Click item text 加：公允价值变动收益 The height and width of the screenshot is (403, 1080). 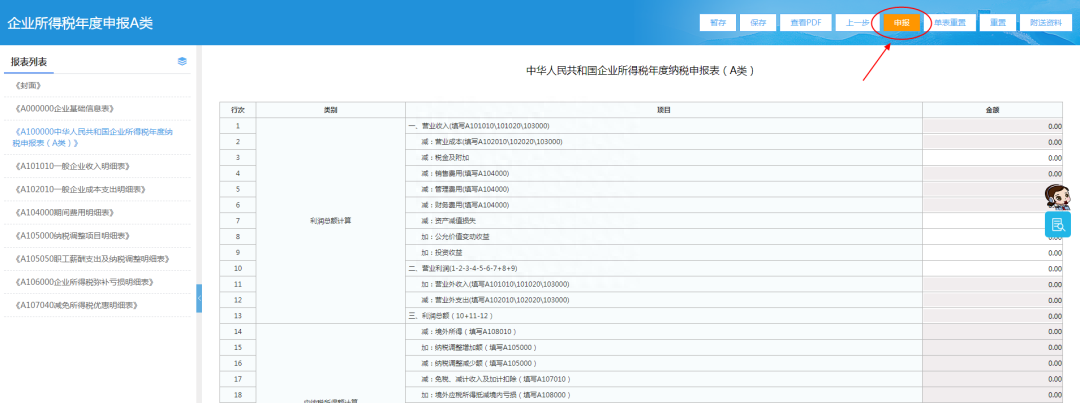coord(455,237)
